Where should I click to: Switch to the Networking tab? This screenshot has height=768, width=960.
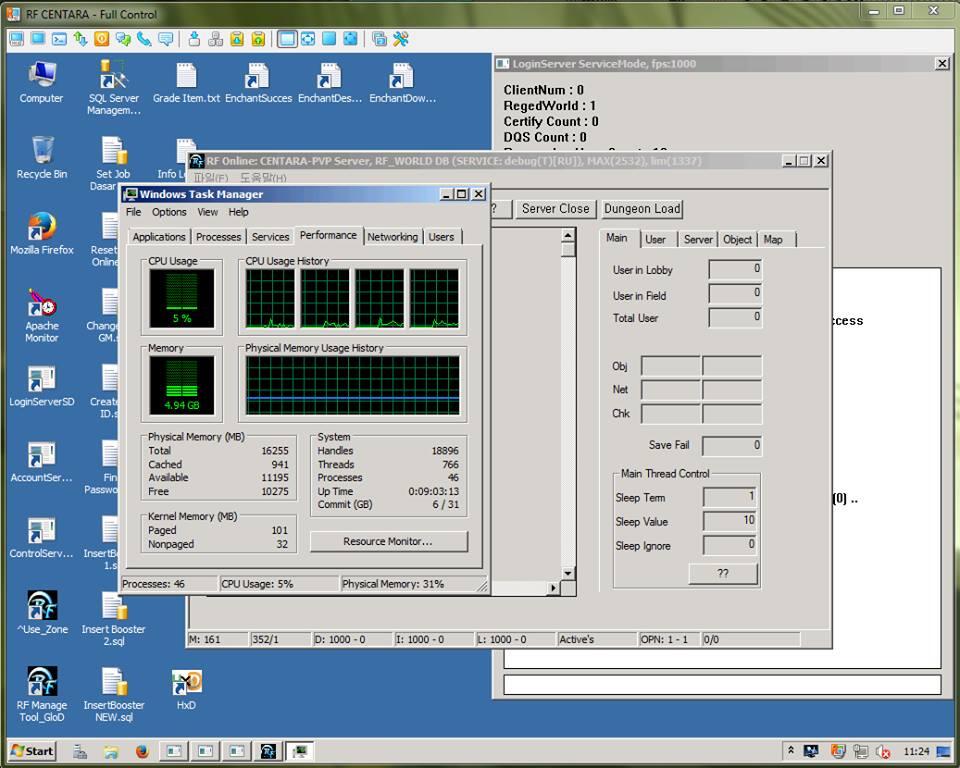392,237
